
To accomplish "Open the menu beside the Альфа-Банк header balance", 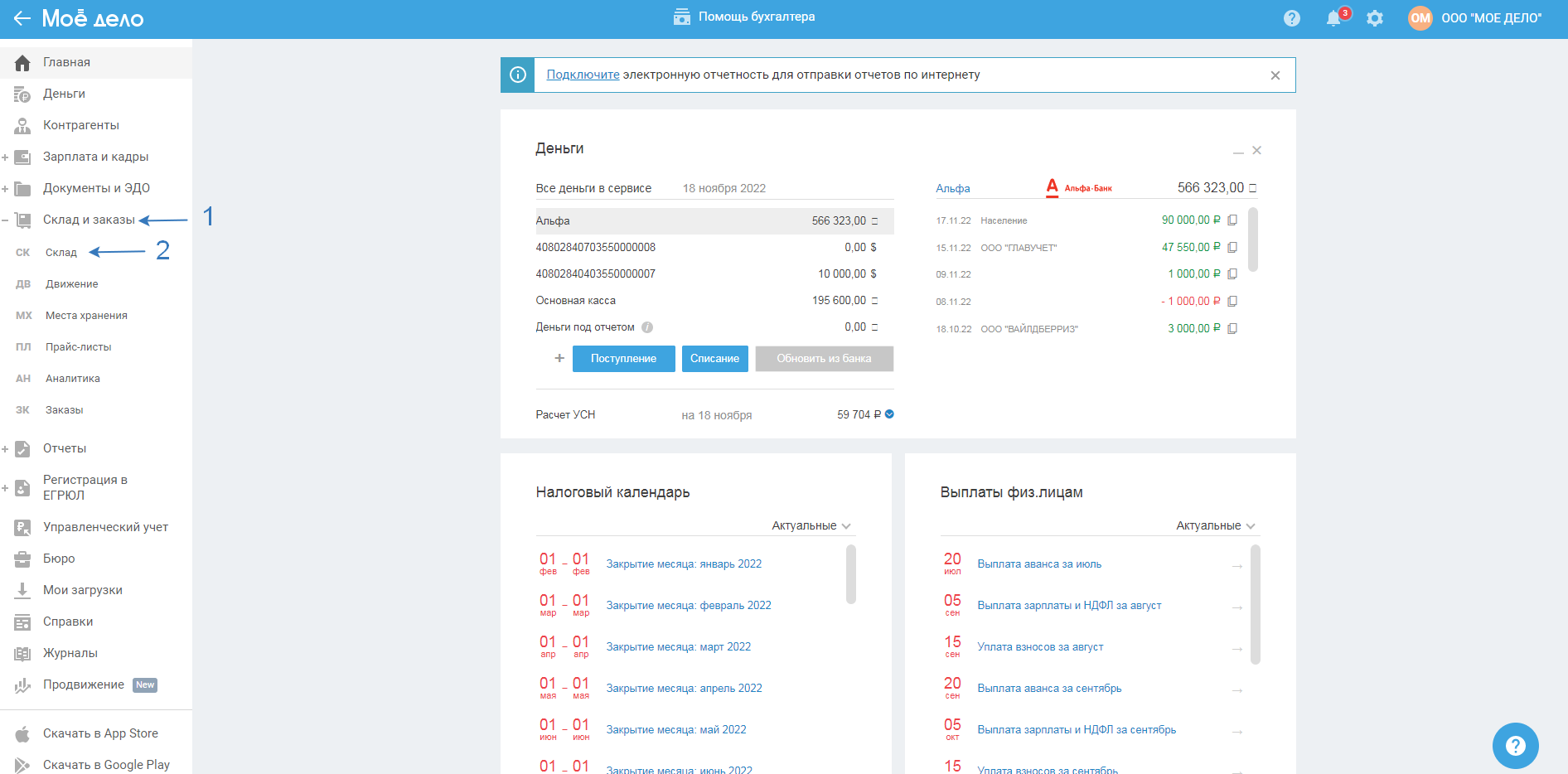I will 1252,188.
